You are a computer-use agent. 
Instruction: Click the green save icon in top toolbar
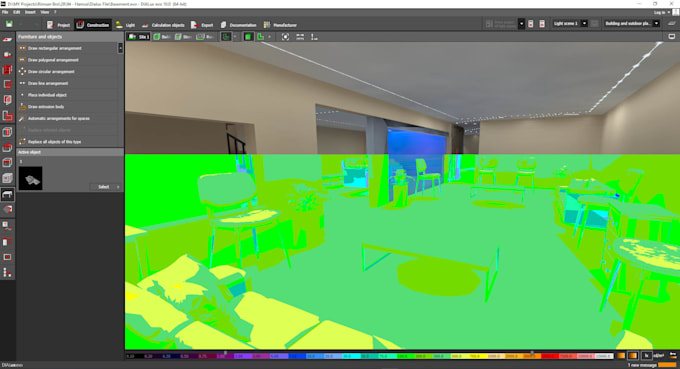[x=9, y=24]
